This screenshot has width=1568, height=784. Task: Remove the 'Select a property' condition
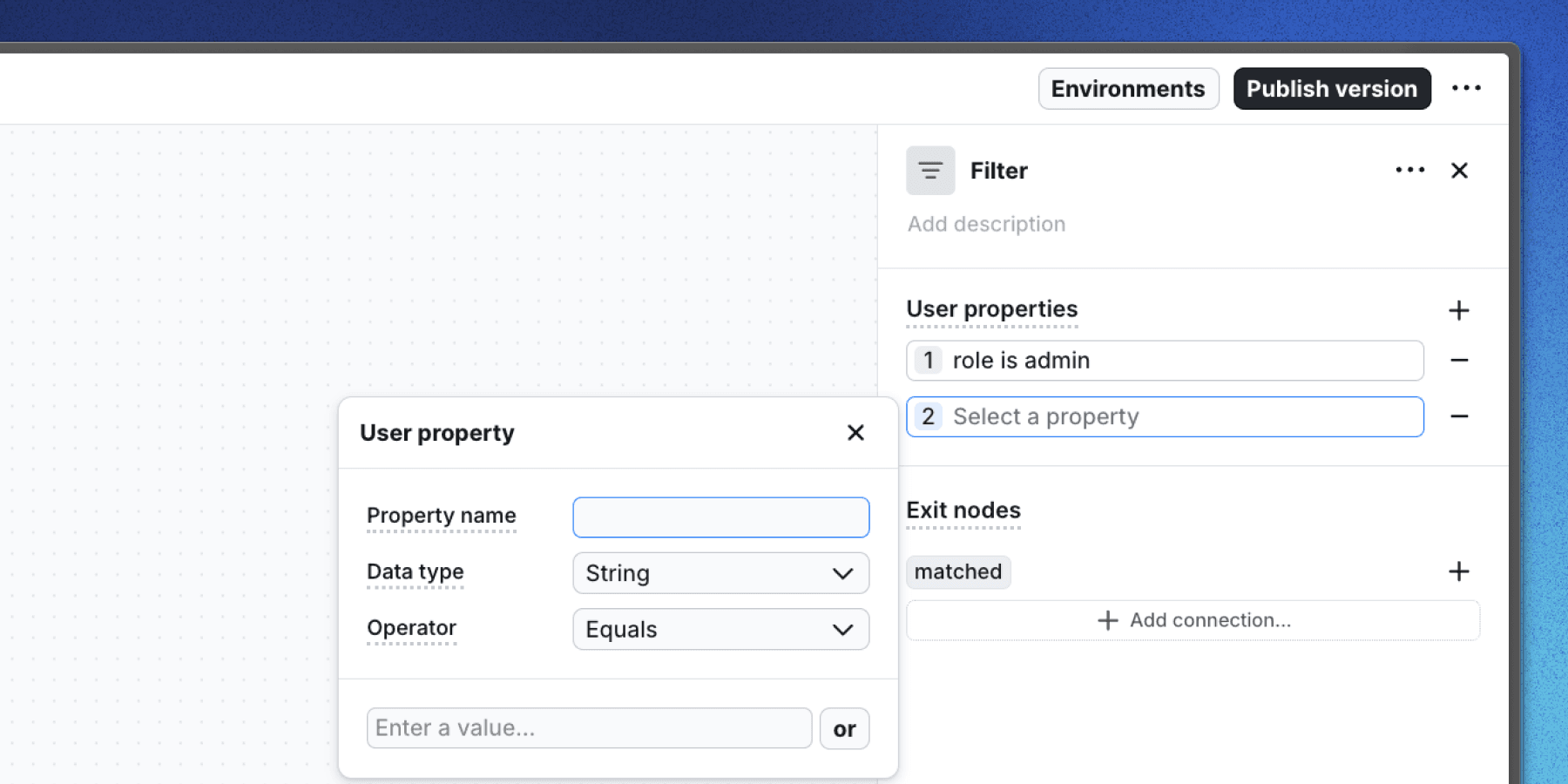click(1461, 416)
